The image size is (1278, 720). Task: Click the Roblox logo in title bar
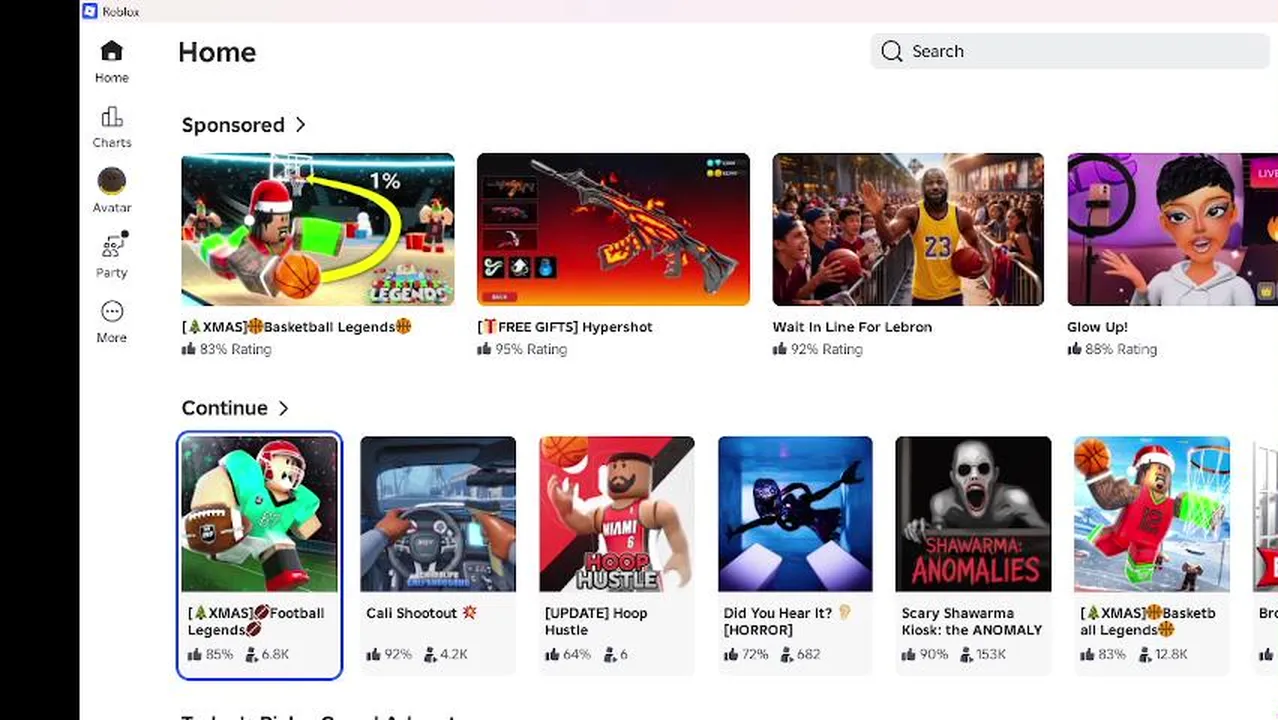click(x=89, y=11)
